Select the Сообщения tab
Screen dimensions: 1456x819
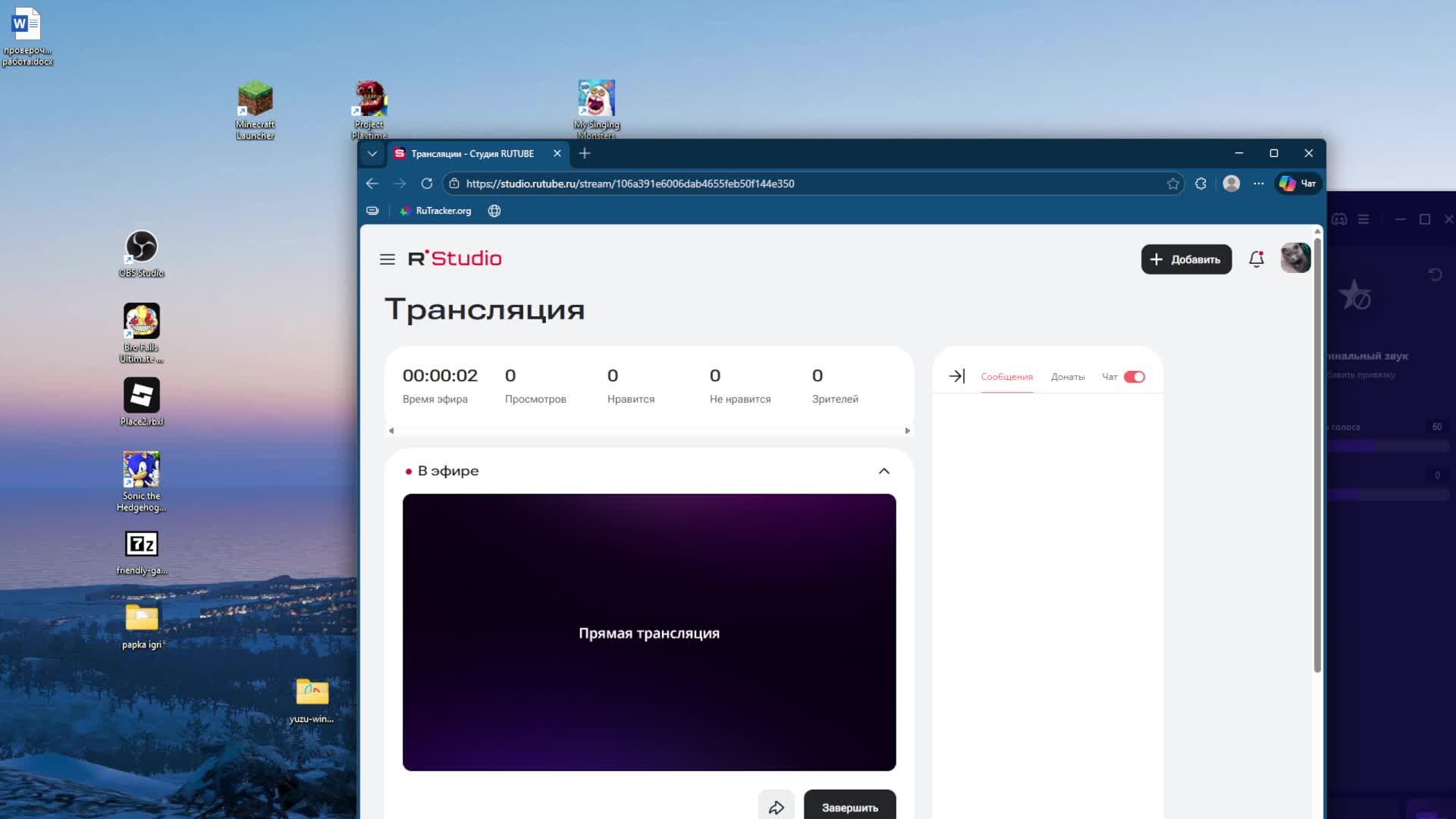tap(1006, 377)
